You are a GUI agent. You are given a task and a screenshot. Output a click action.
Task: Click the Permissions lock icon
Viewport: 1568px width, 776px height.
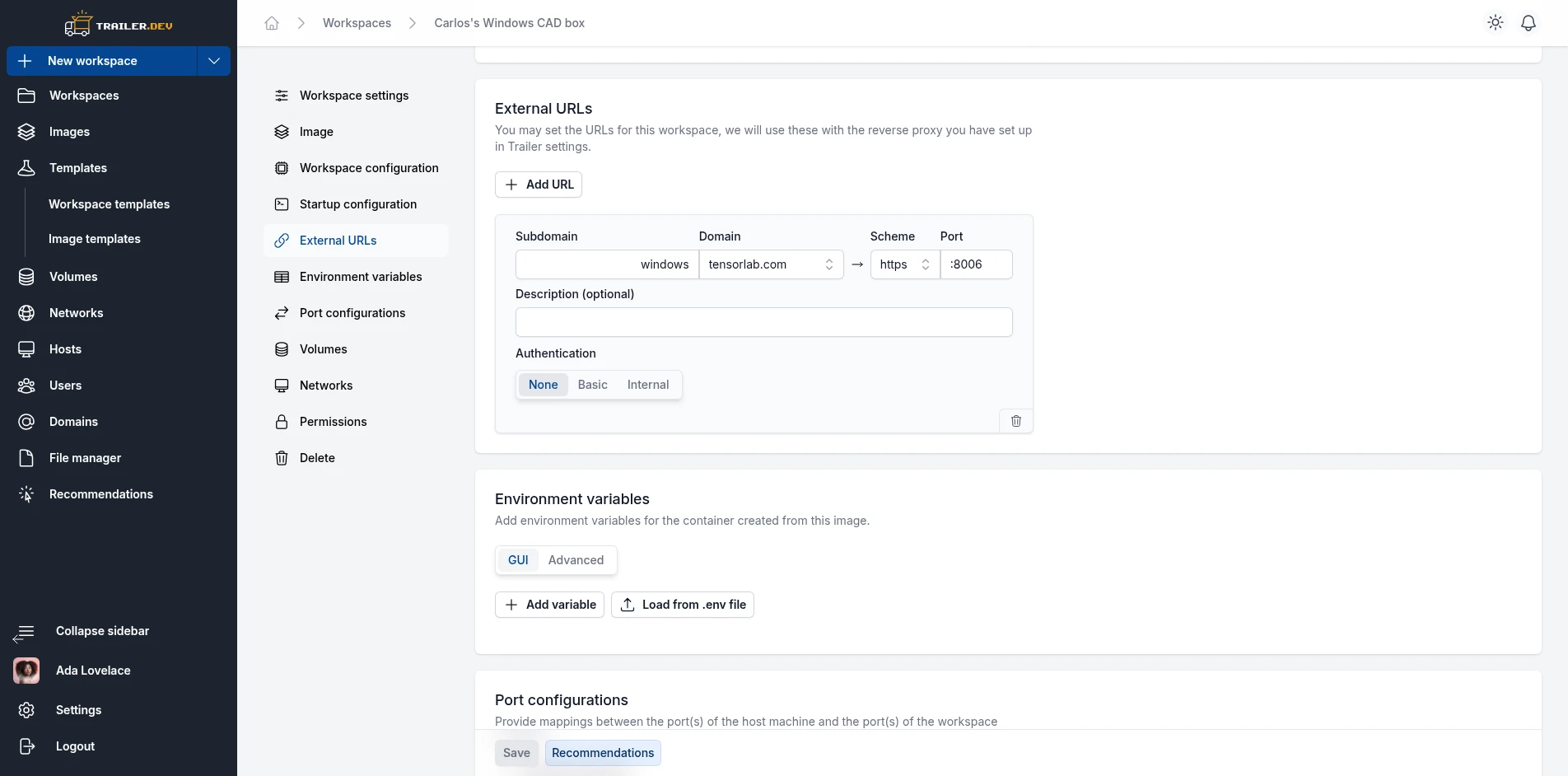pyautogui.click(x=282, y=422)
